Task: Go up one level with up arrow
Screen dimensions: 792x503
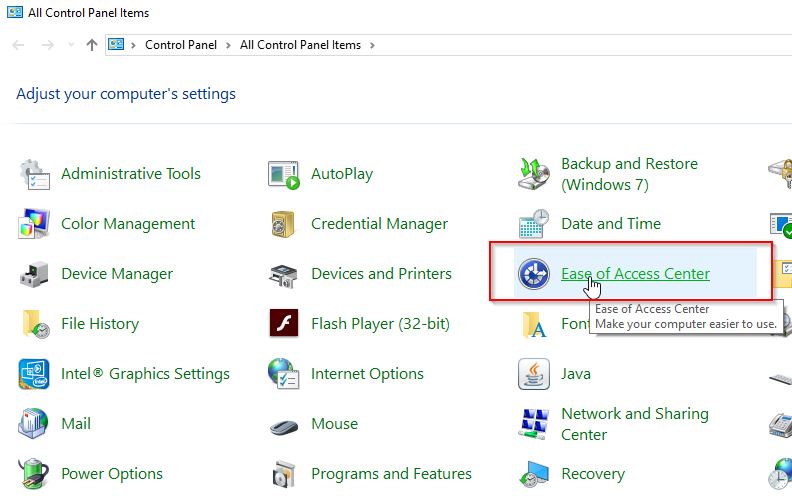Action: tap(92, 45)
